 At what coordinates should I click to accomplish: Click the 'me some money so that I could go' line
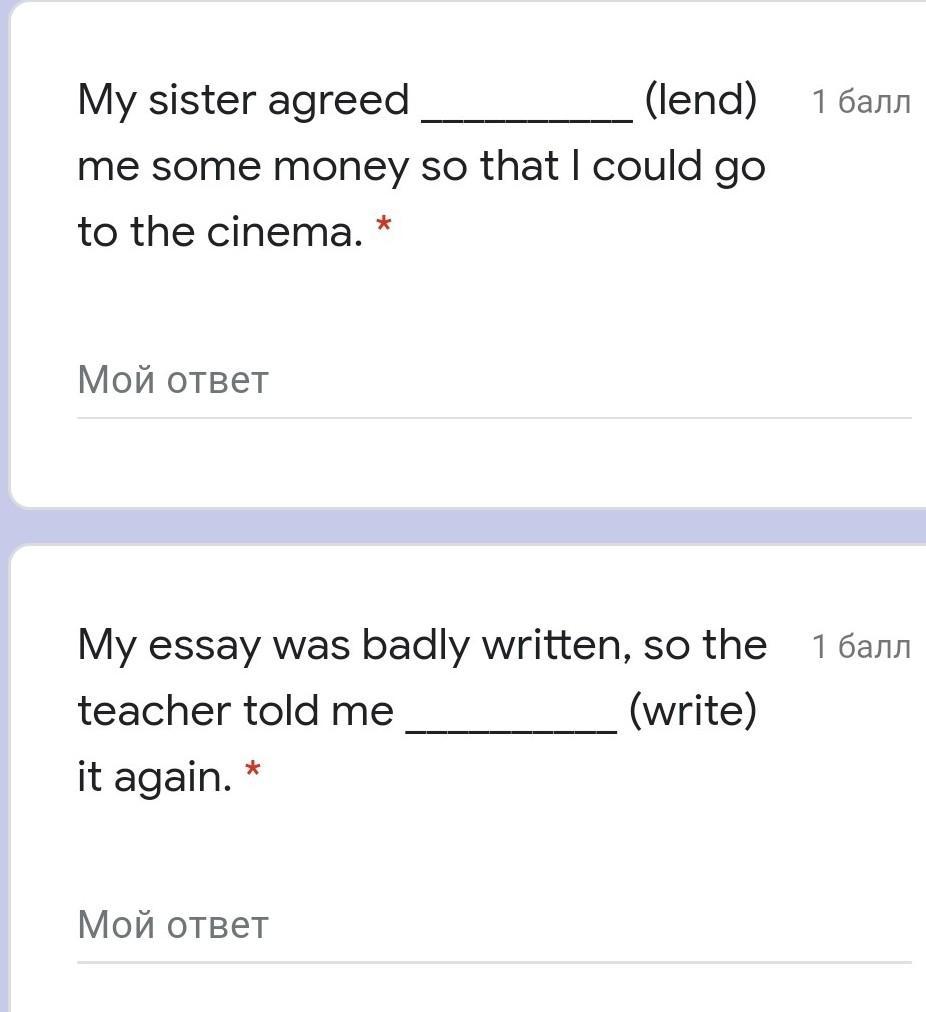tap(421, 167)
